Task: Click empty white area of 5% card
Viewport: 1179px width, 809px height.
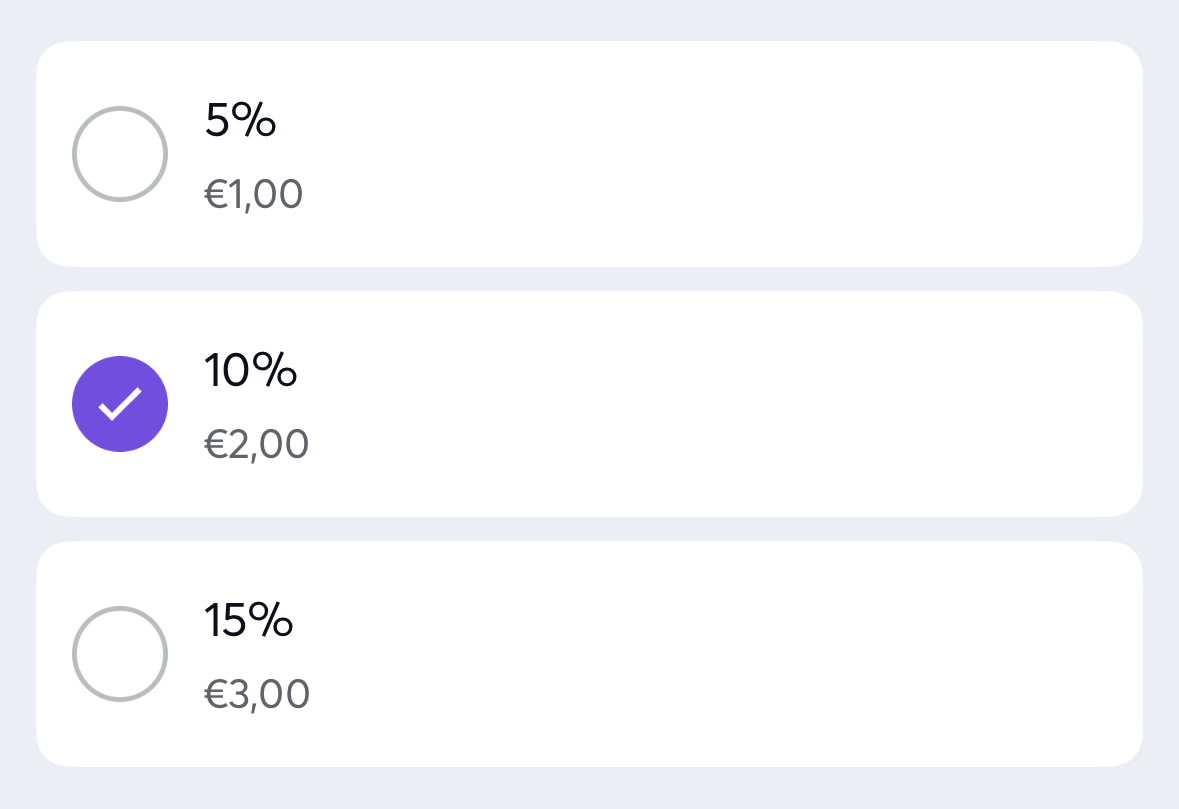Action: [700, 154]
